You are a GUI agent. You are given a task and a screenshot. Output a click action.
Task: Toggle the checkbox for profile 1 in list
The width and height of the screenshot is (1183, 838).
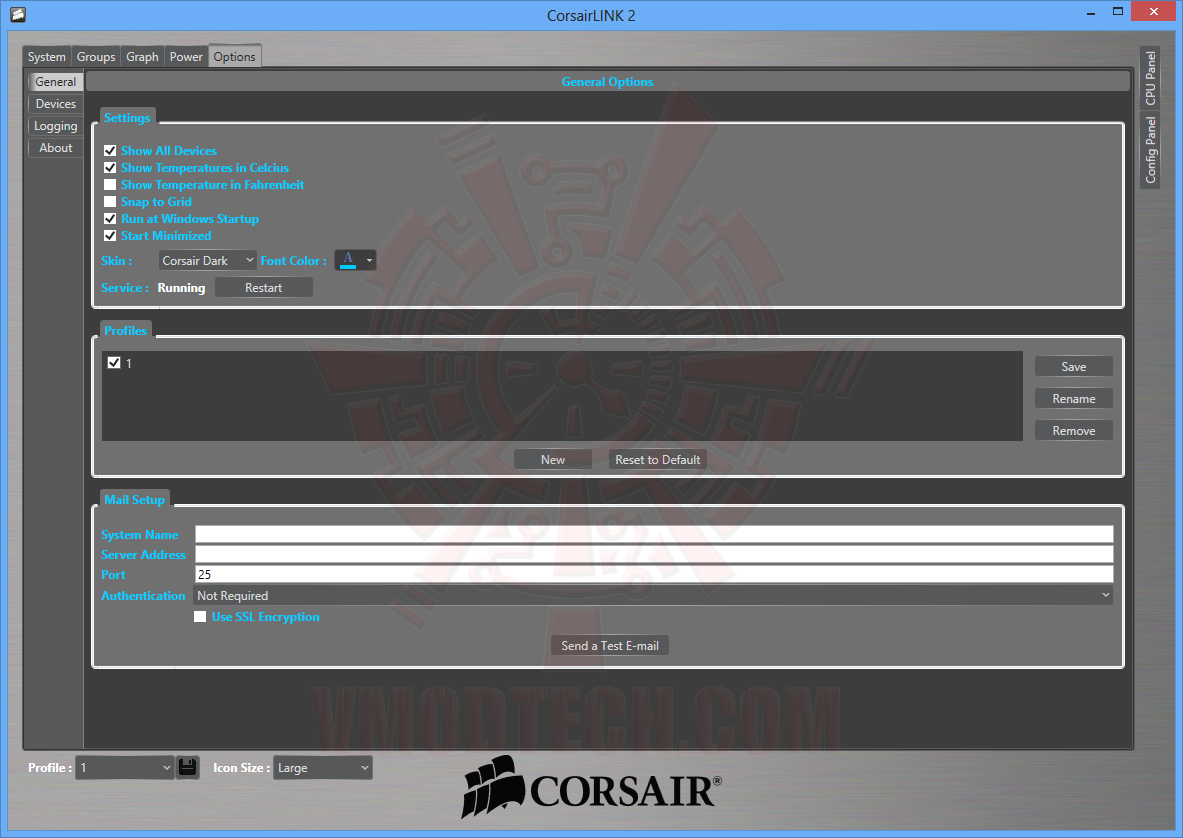114,363
